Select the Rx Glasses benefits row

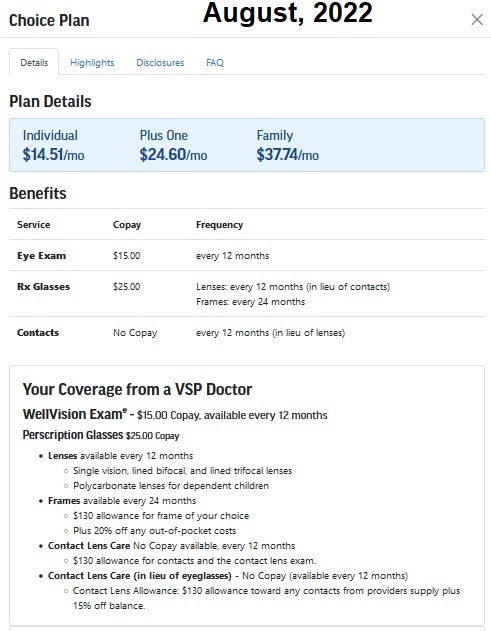[x=247, y=294]
